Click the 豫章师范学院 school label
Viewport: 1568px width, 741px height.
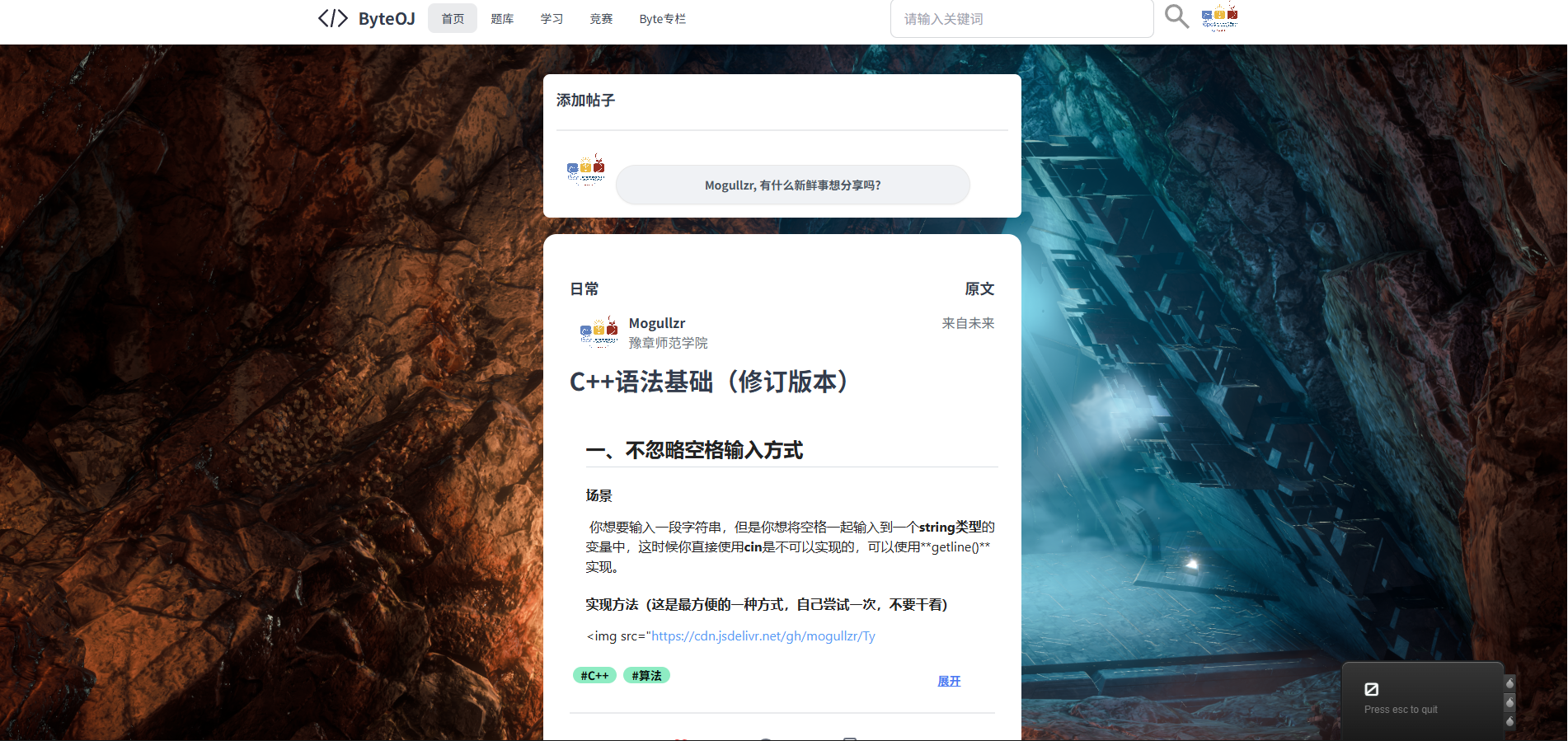coord(668,343)
